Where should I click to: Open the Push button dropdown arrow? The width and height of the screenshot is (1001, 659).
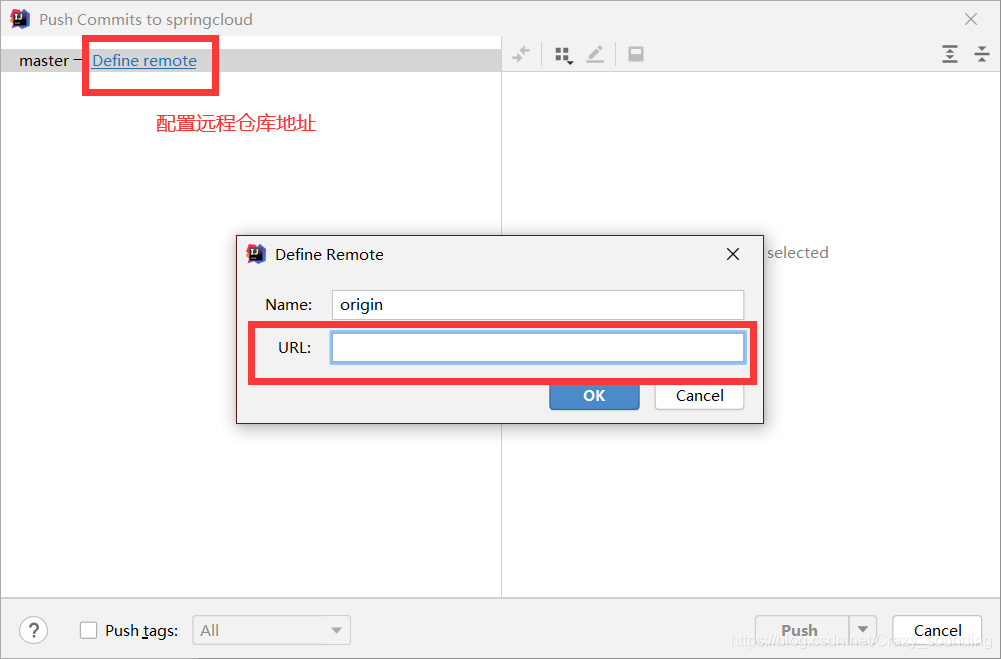(863, 630)
